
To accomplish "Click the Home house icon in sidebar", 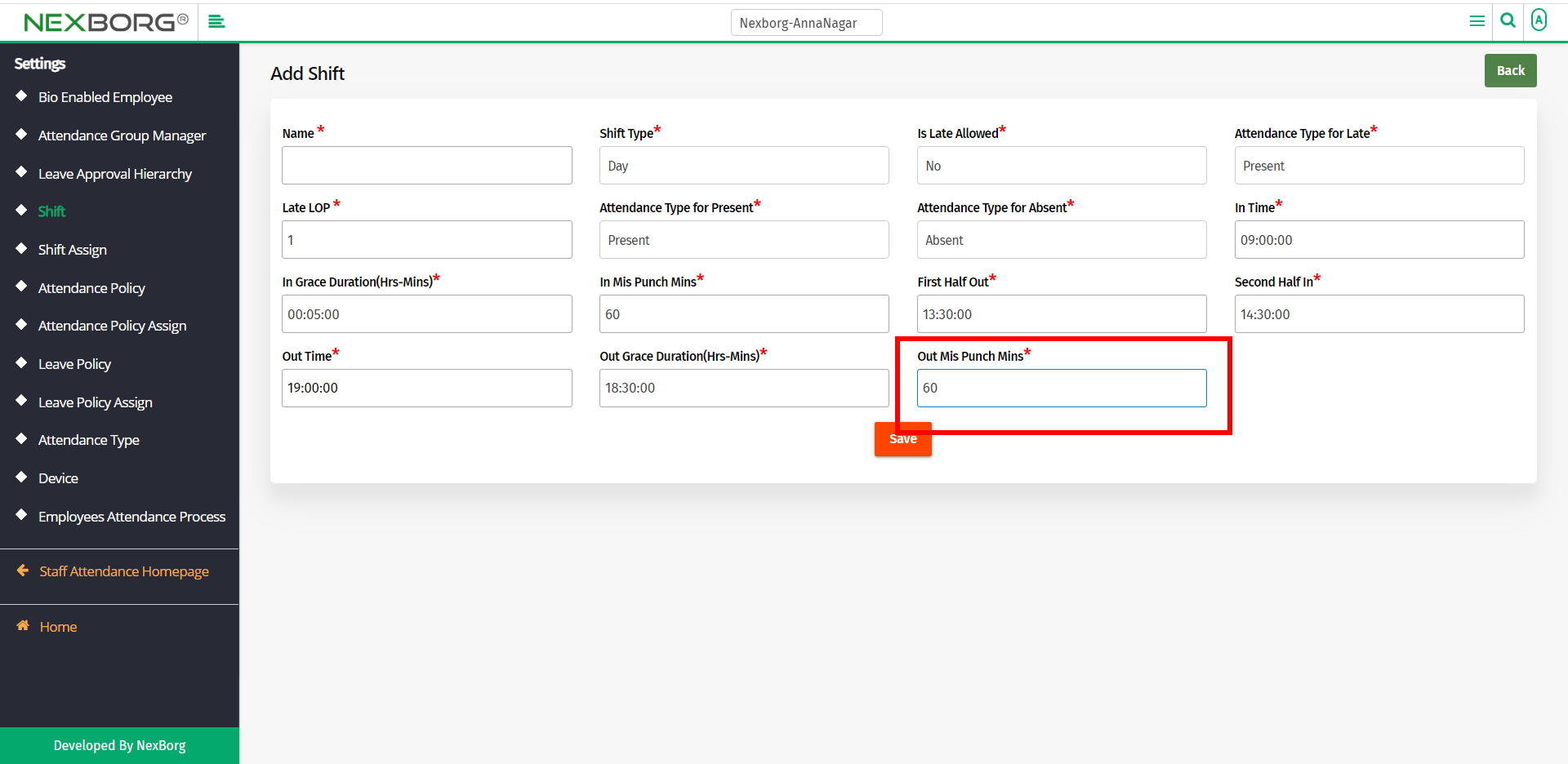I will (23, 625).
